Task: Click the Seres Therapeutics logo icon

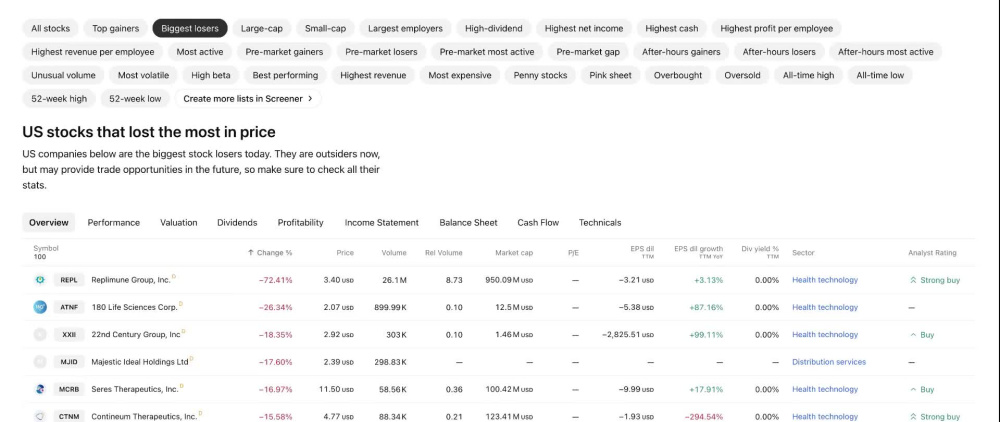Action: (x=40, y=389)
